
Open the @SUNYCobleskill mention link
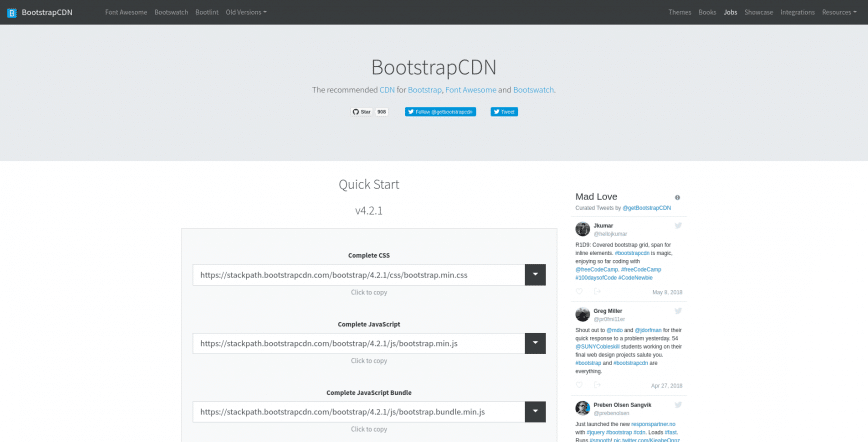[x=597, y=347]
